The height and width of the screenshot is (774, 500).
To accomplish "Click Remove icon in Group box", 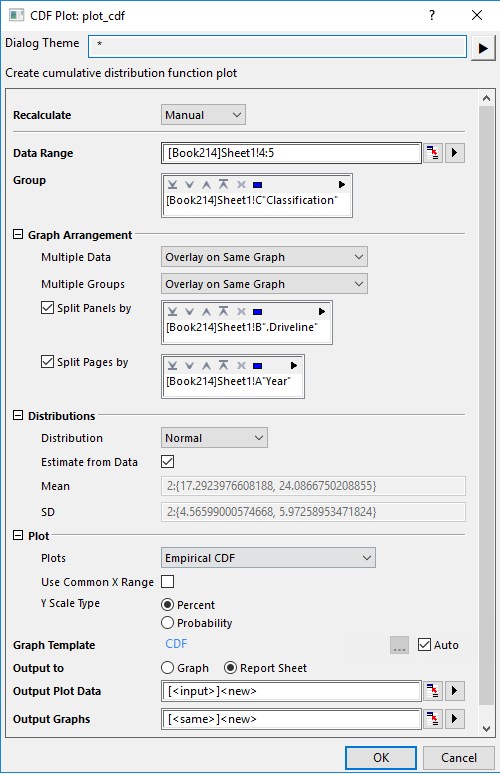I will coord(241,185).
